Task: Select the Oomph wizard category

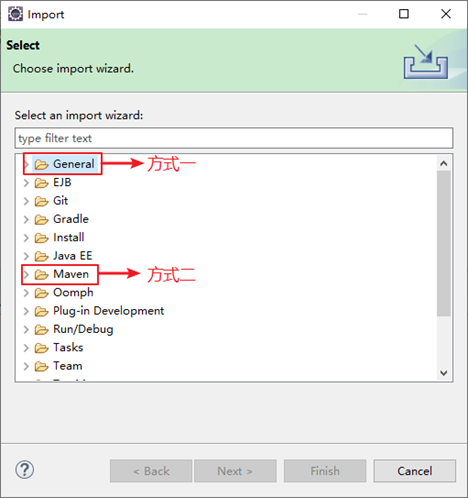Action: [73, 292]
